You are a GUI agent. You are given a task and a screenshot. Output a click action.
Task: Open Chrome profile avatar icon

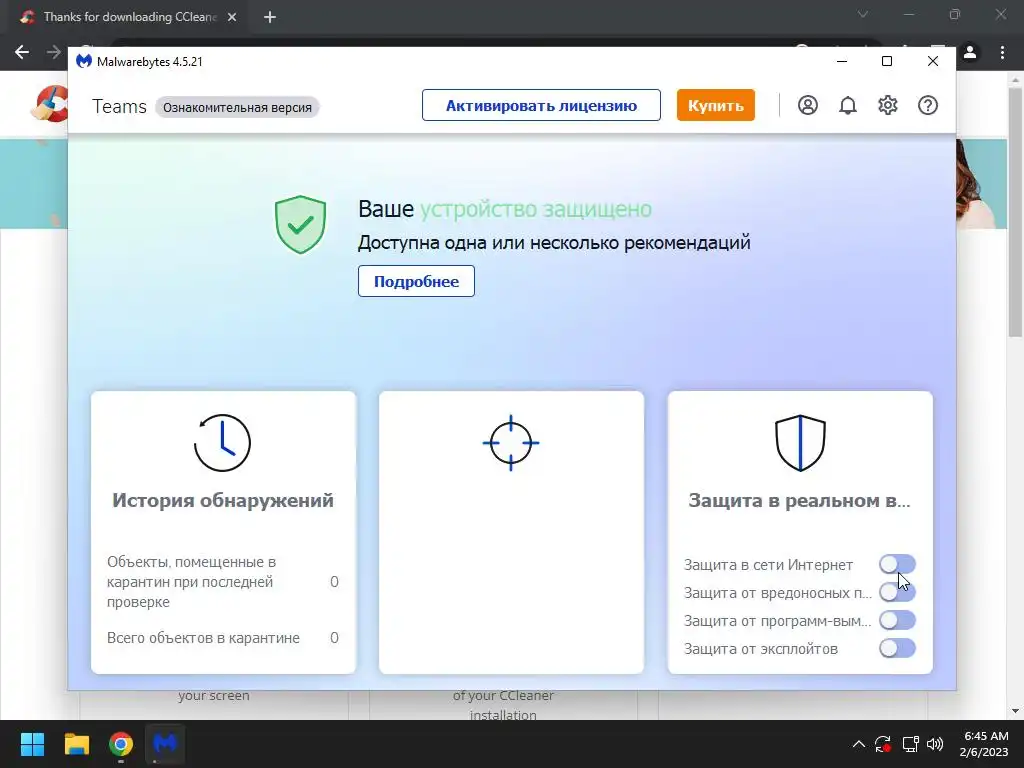pyautogui.click(x=970, y=52)
